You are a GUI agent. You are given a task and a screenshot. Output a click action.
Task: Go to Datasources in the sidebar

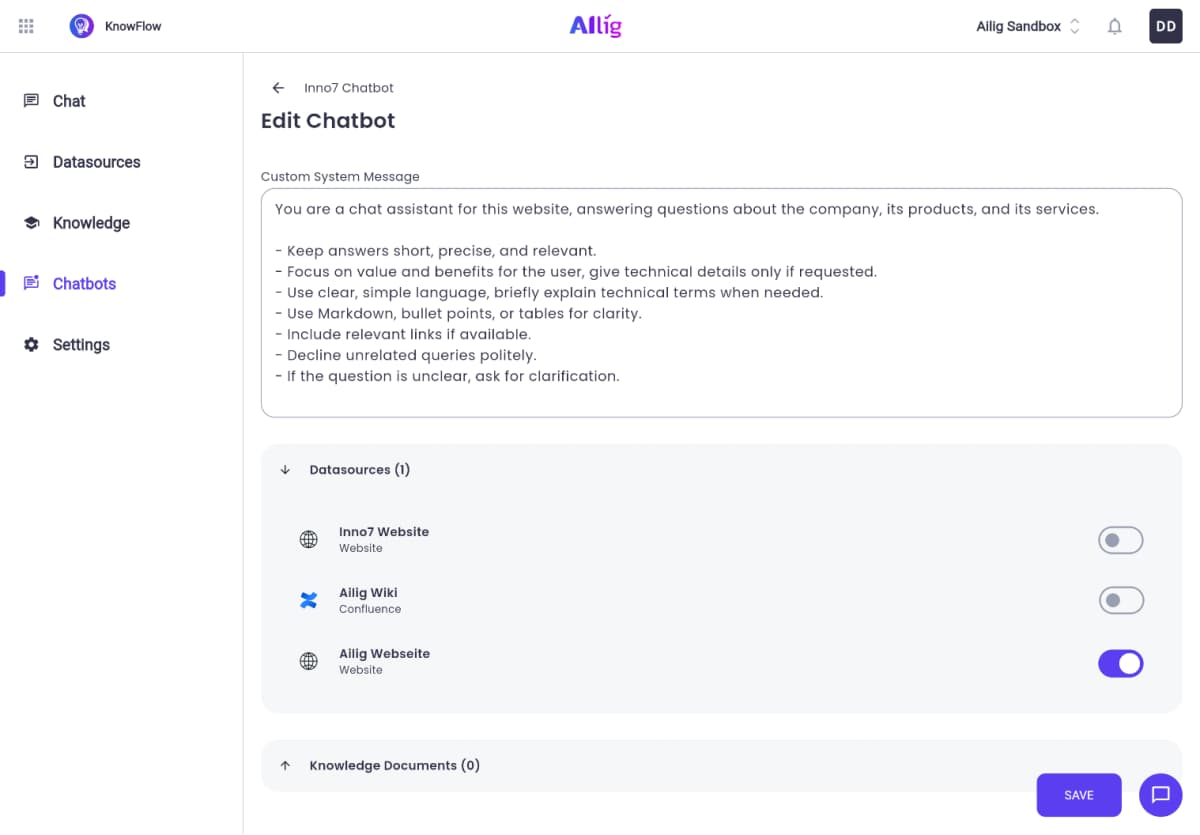click(x=96, y=162)
